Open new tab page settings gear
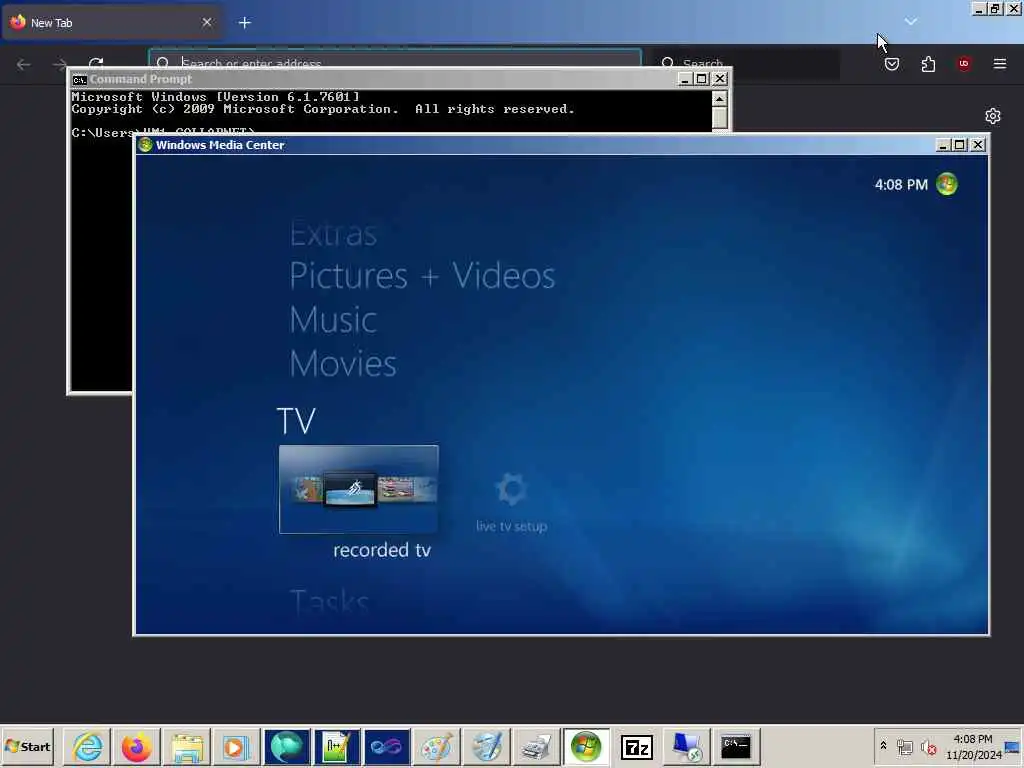Image resolution: width=1024 pixels, height=768 pixels. (x=993, y=116)
